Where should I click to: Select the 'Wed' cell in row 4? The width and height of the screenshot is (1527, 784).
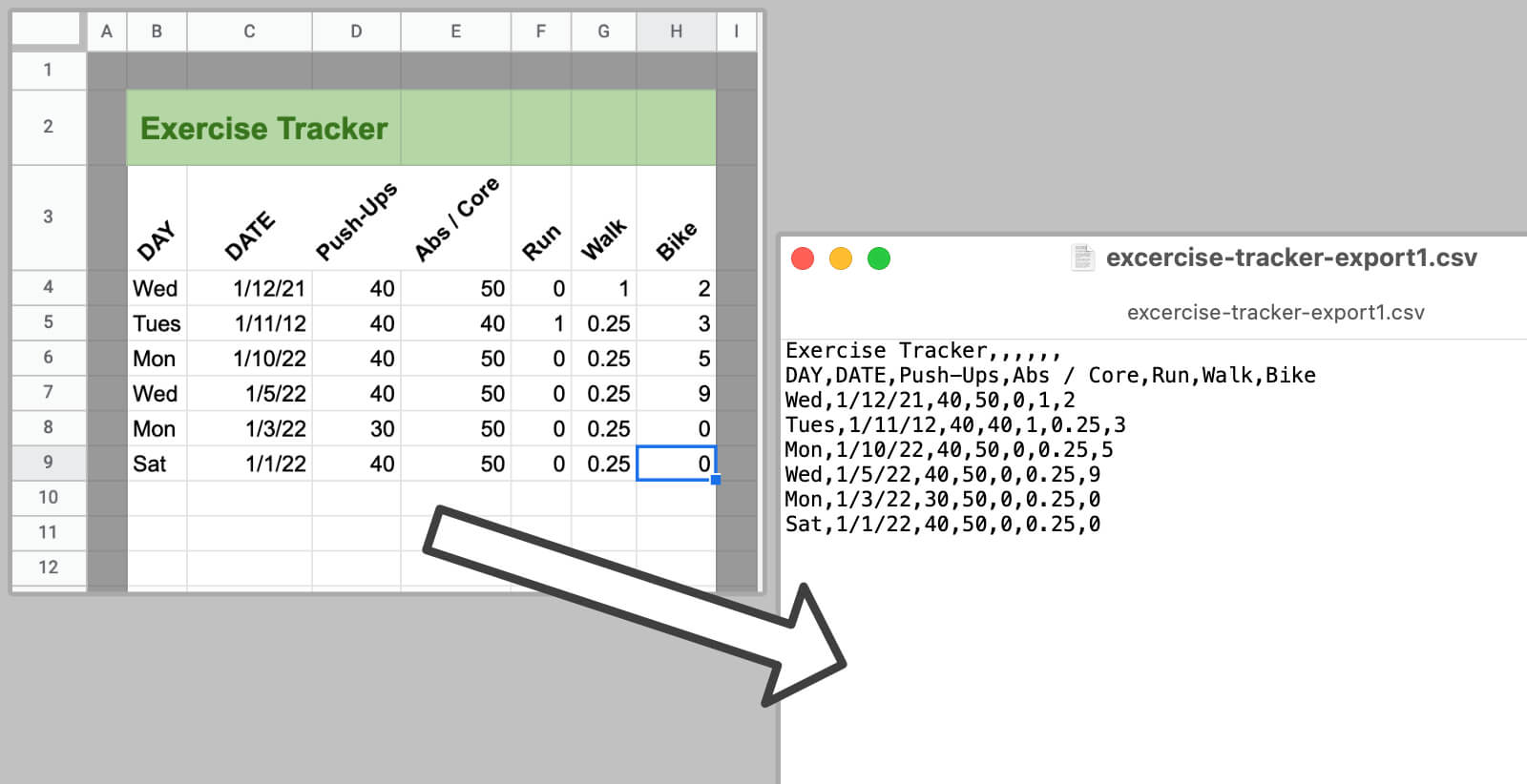(x=157, y=288)
